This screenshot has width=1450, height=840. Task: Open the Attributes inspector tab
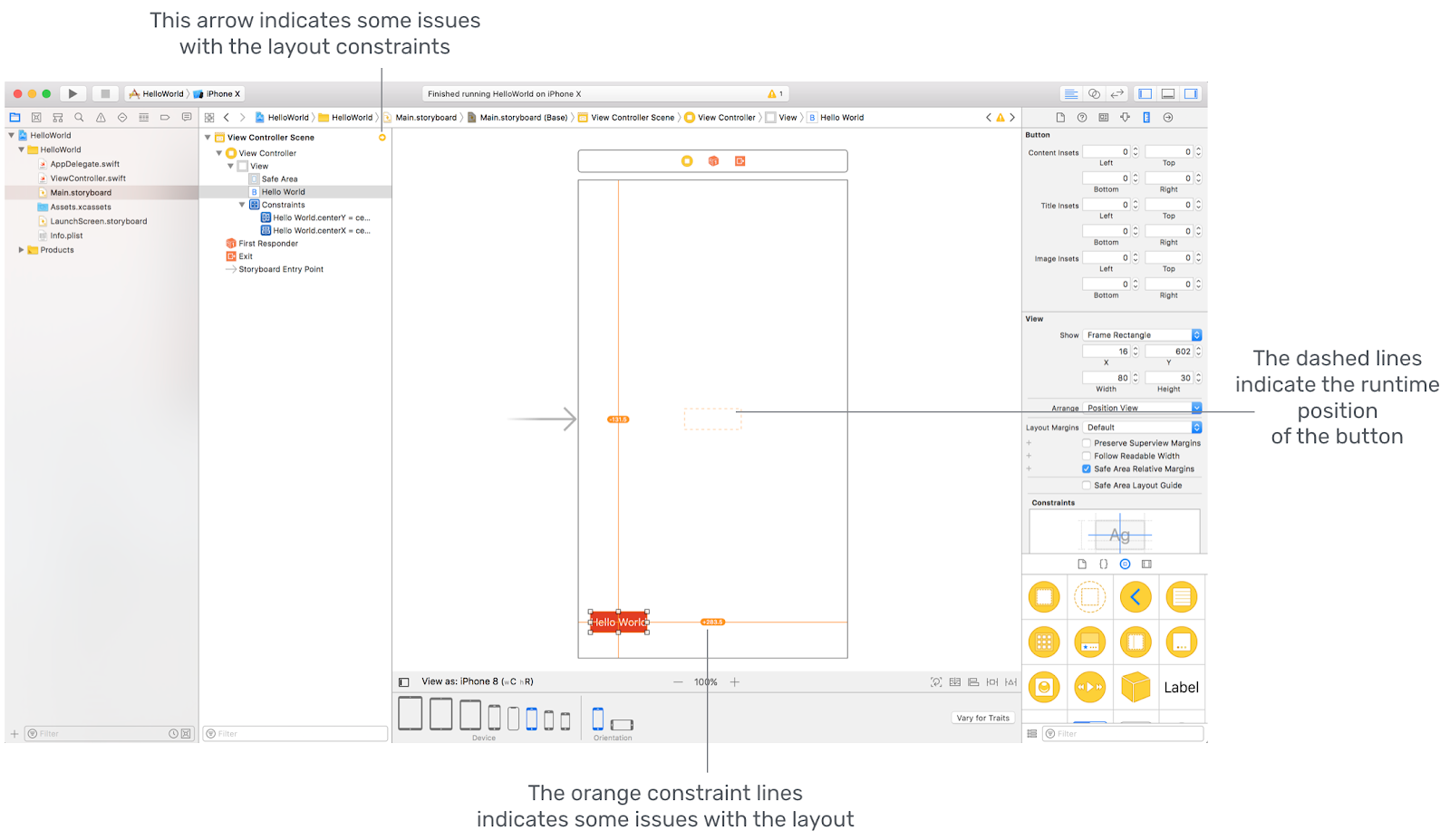coord(1125,117)
